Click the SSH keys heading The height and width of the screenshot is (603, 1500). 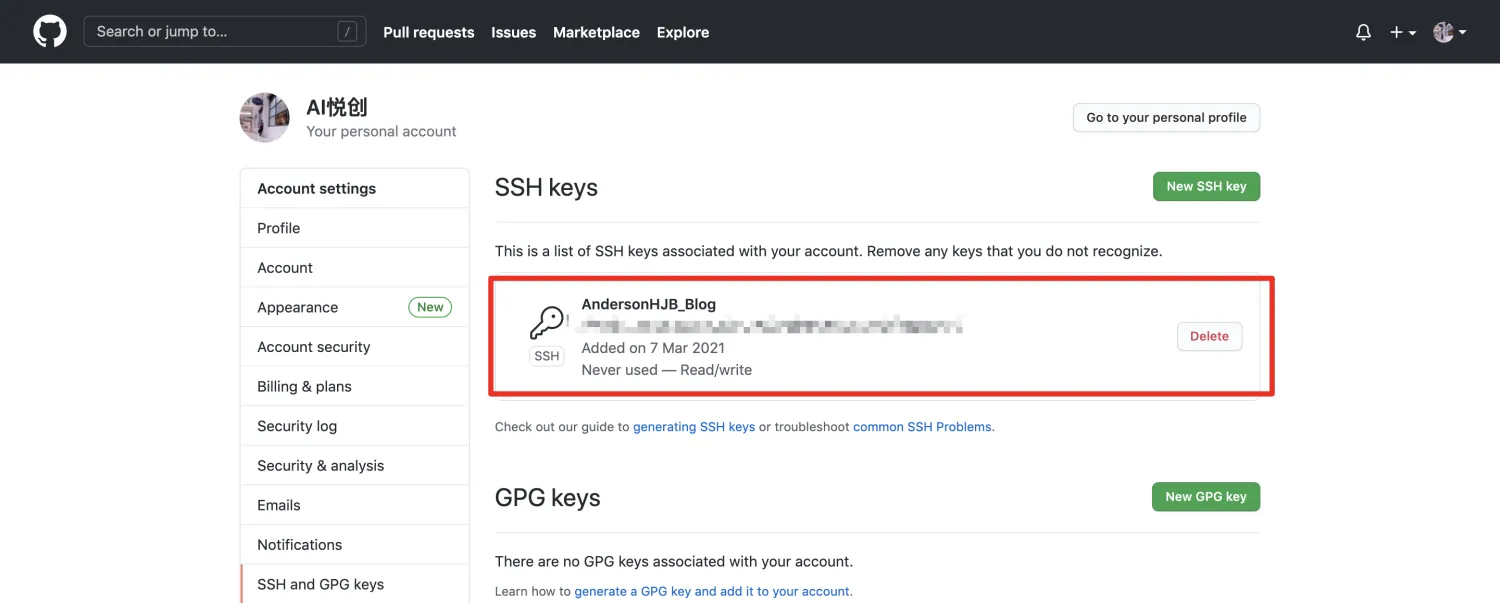pos(546,188)
